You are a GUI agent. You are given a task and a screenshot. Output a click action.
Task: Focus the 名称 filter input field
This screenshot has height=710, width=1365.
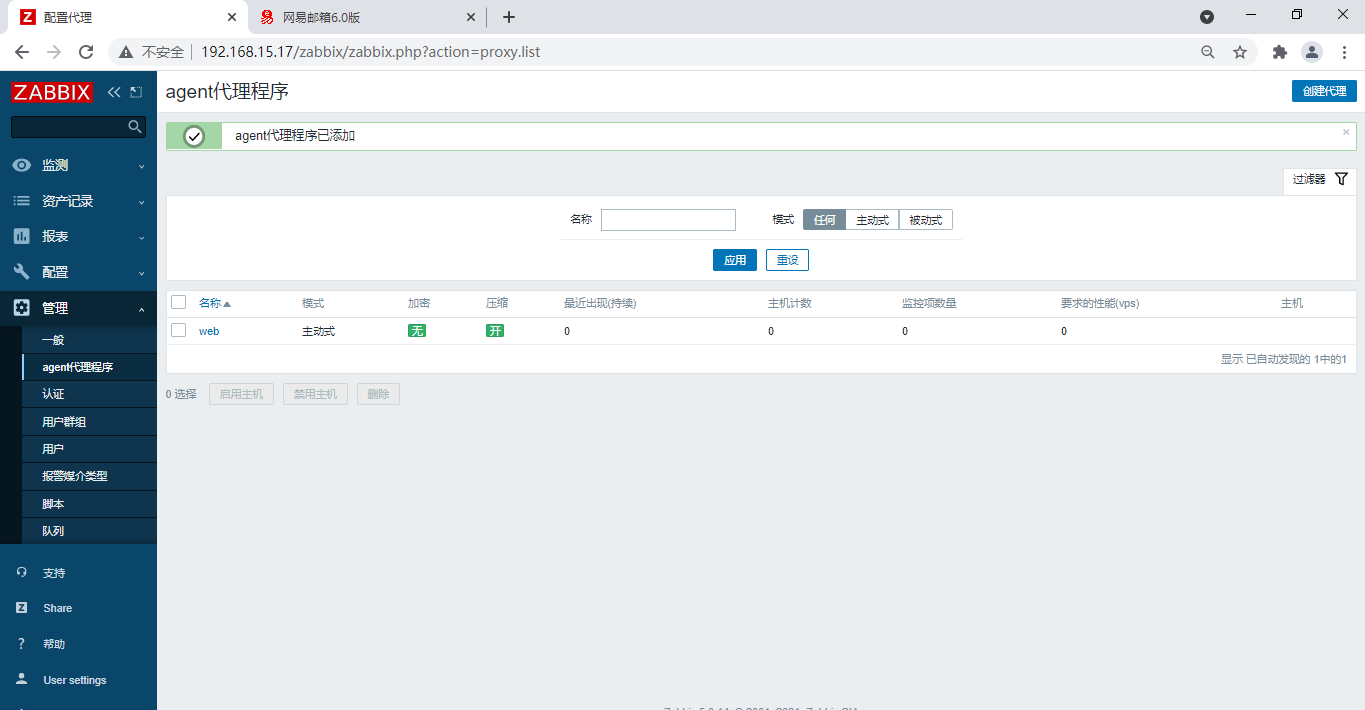[668, 220]
